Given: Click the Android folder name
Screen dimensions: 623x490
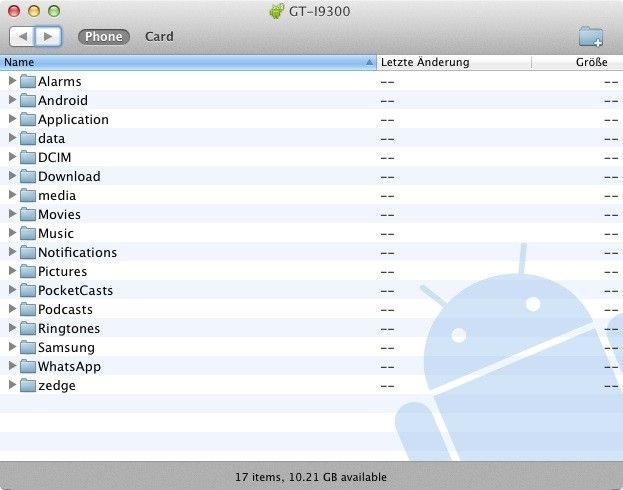Looking at the screenshot, I should click(x=63, y=101).
